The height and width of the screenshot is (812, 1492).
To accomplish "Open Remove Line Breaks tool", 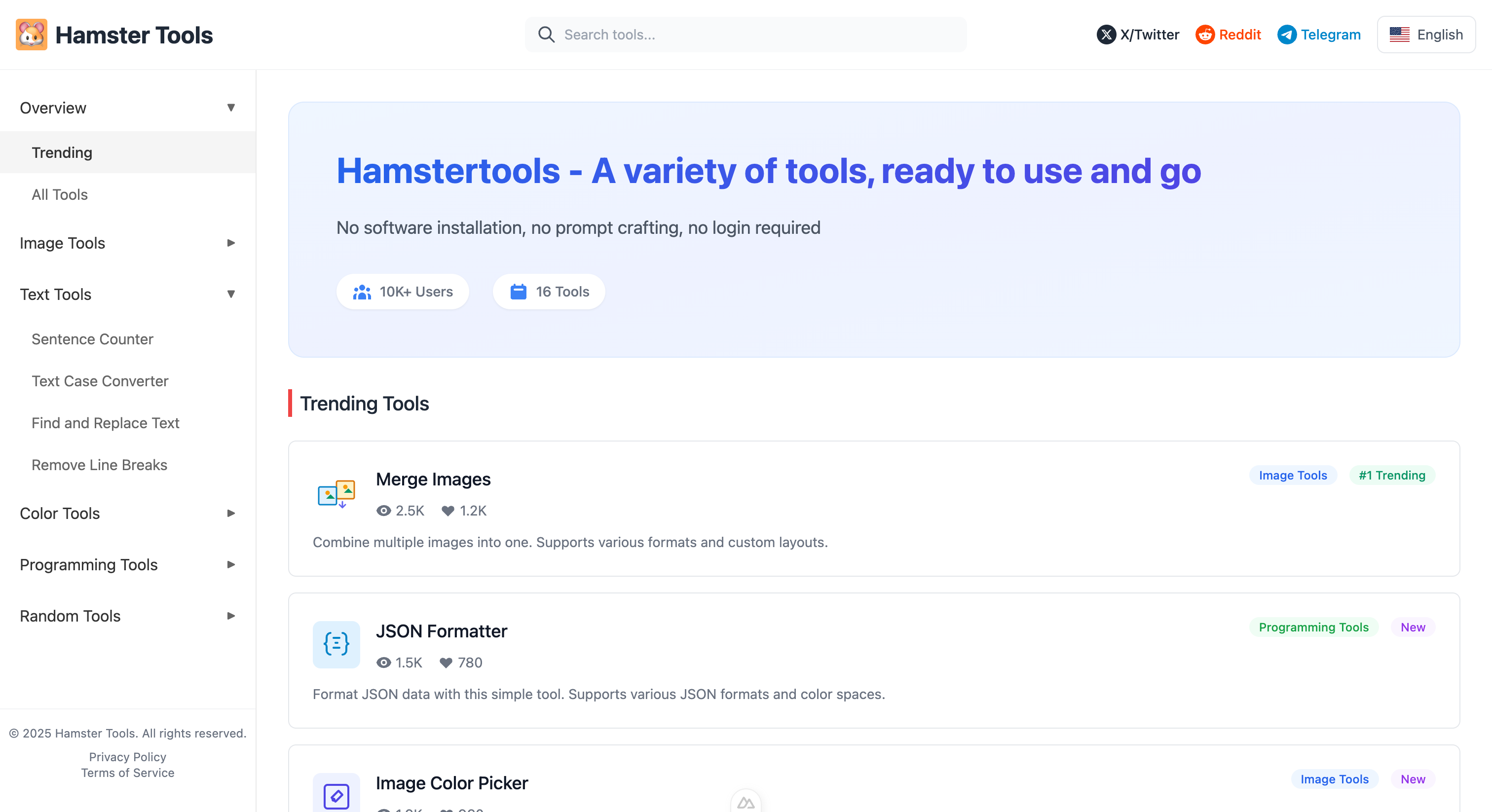I will pos(127,465).
